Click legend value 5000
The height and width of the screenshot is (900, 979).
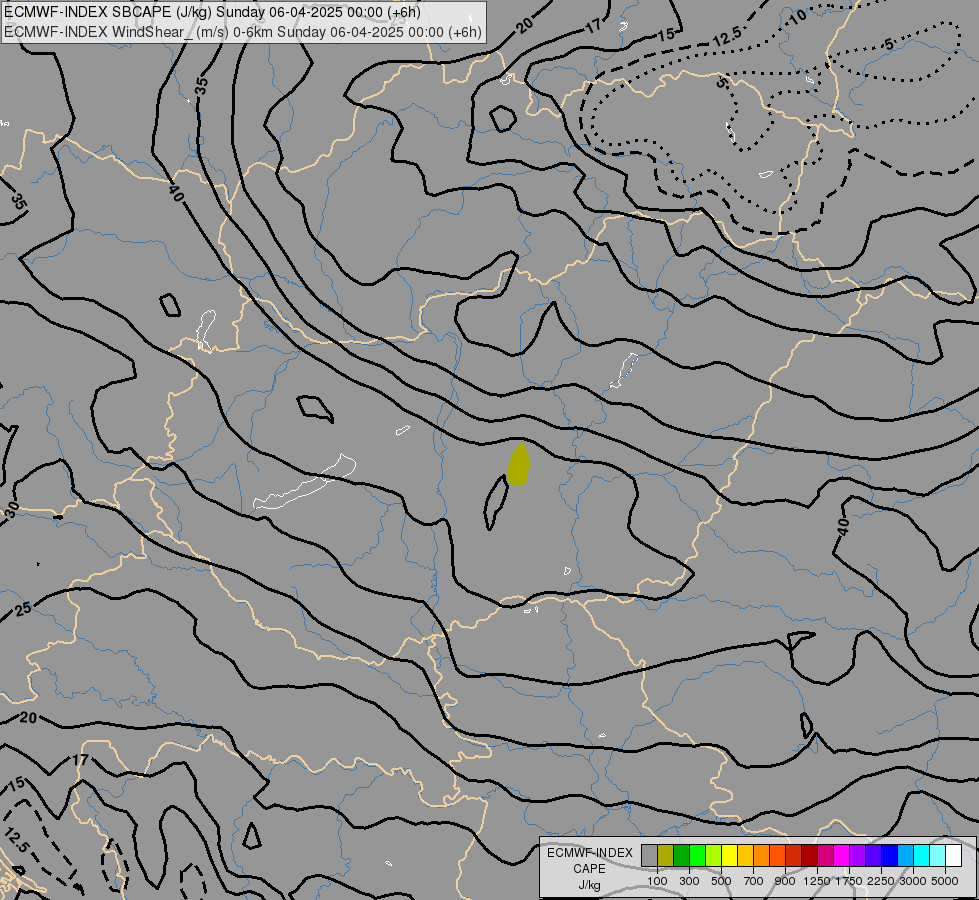tap(945, 881)
